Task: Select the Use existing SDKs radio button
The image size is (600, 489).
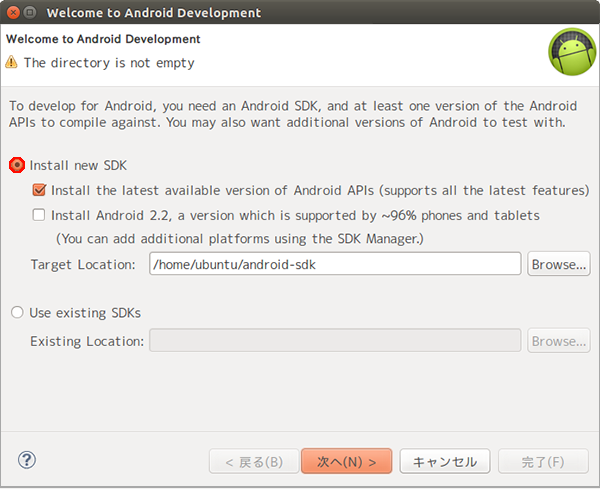Action: (x=17, y=313)
